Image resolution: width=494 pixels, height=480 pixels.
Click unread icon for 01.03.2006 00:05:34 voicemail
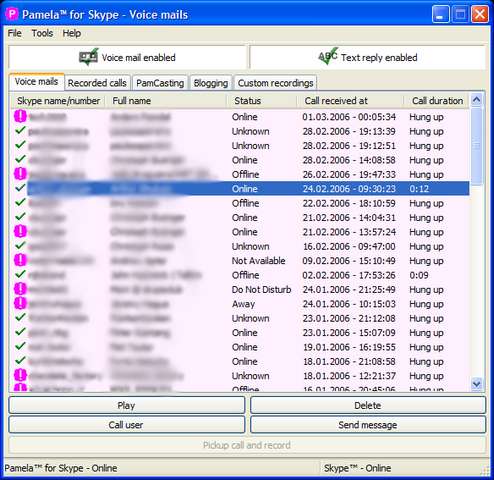click(x=20, y=116)
